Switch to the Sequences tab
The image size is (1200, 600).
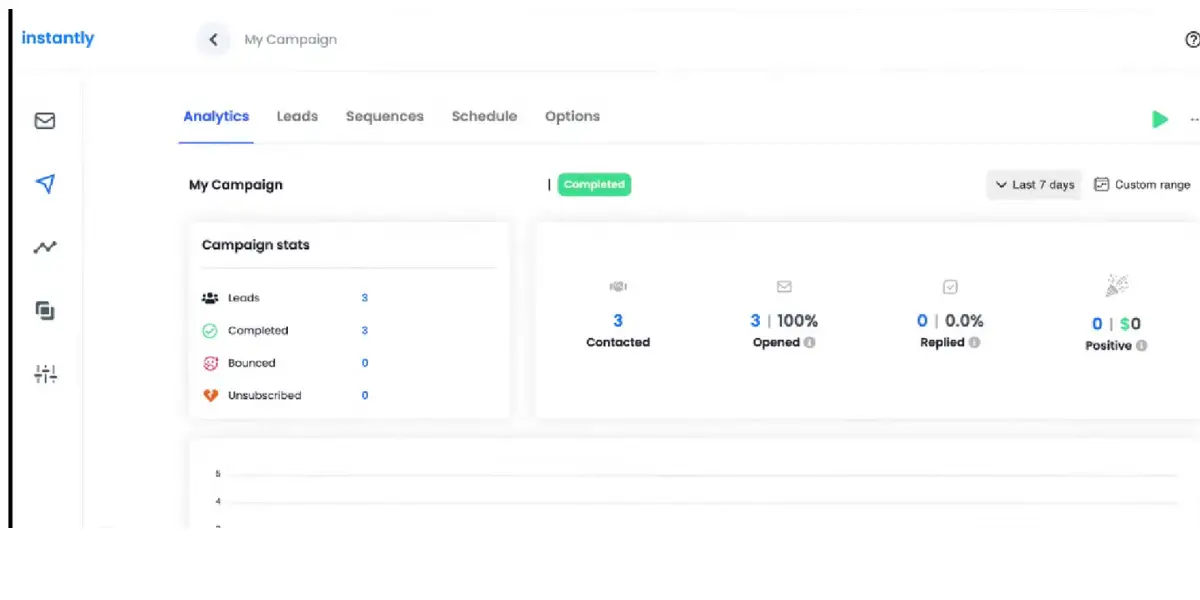click(385, 117)
